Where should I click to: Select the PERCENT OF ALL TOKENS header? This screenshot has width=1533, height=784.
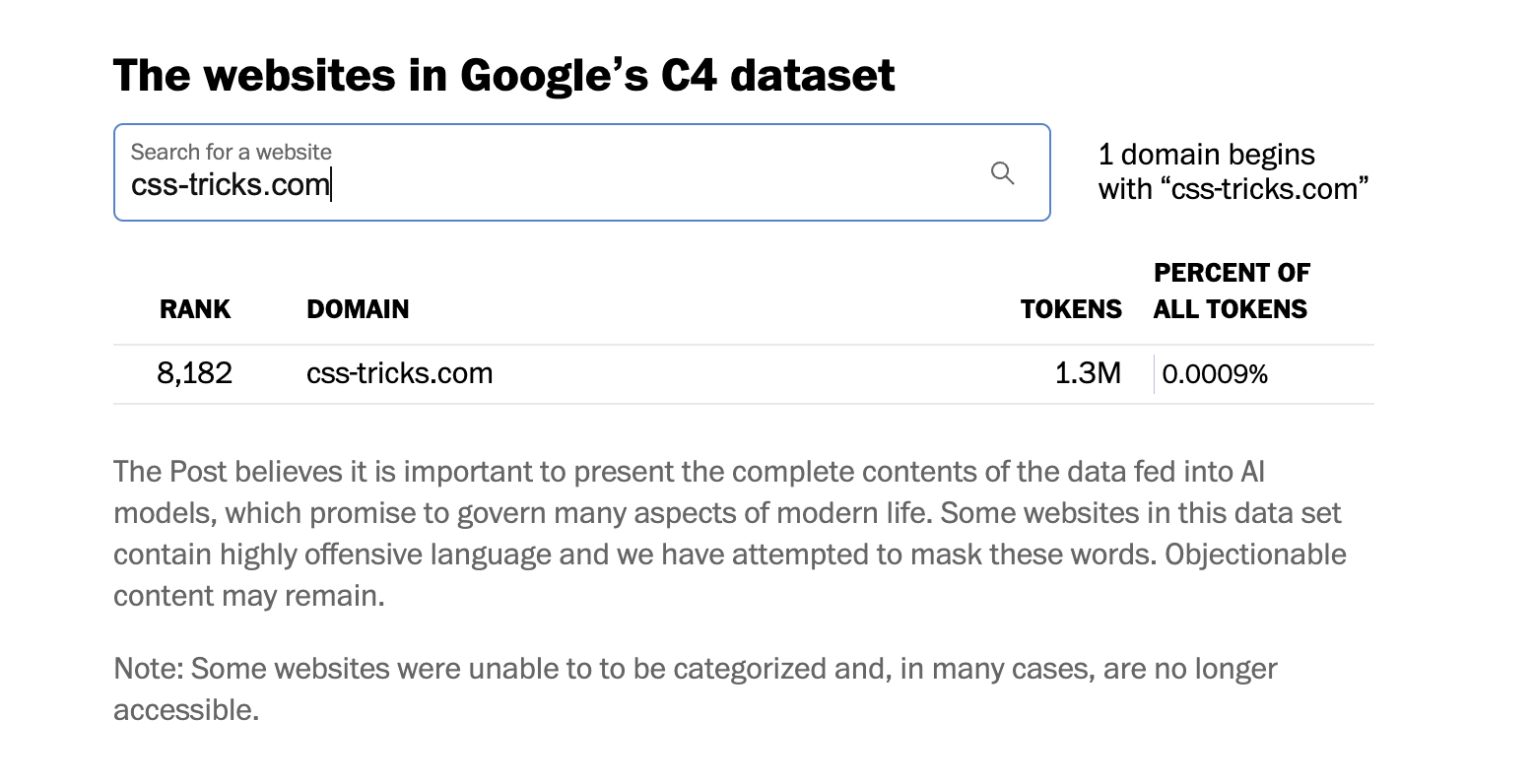tap(1231, 291)
